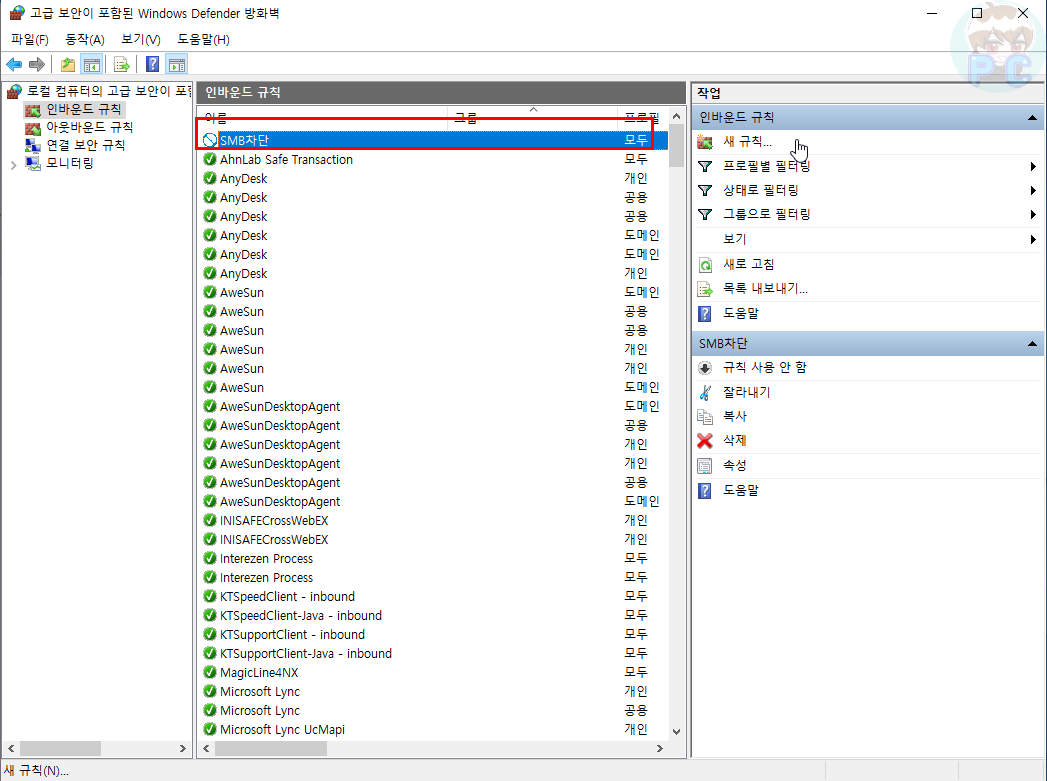Select the KTSupportClient-Java - inbound rule

coord(306,654)
